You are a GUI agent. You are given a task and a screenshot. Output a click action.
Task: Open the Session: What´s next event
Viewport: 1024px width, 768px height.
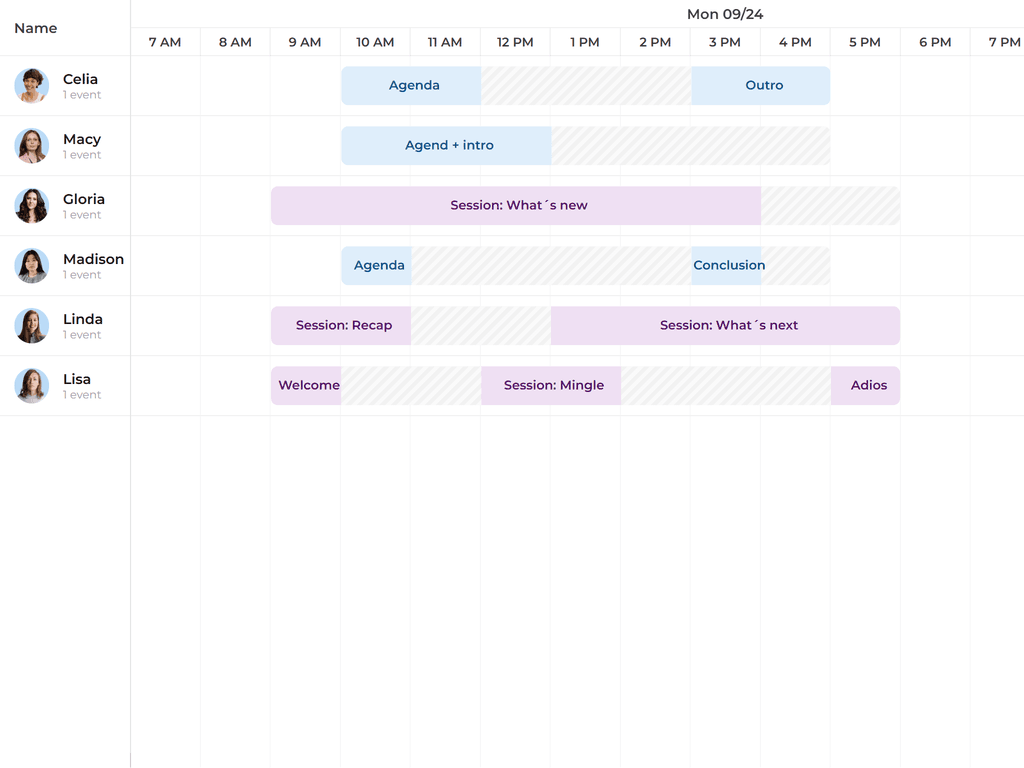point(725,325)
